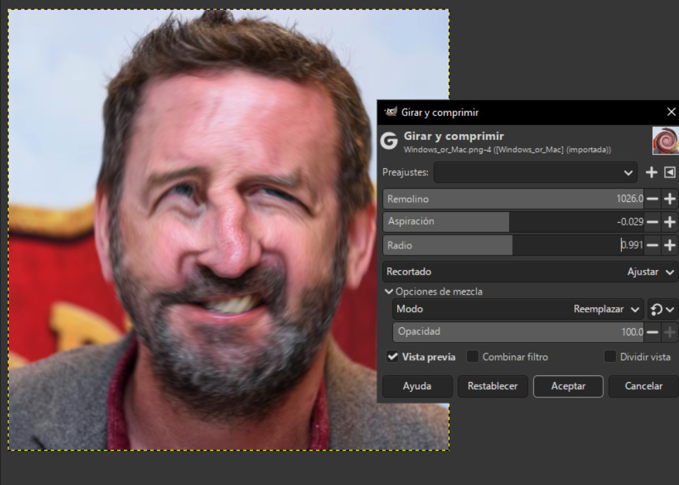Increase the Radio value with plus
The height and width of the screenshot is (485, 679).
click(670, 245)
